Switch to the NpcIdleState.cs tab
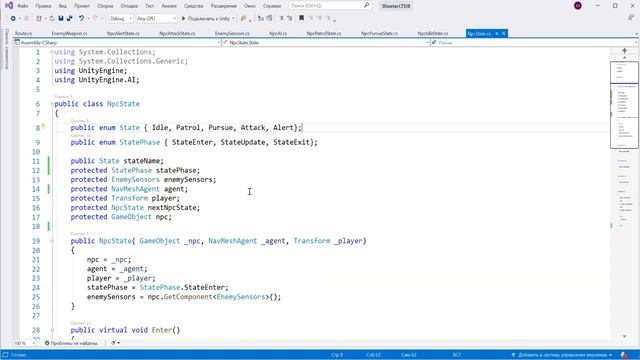Screen dimensions: 640x360 point(433,33)
